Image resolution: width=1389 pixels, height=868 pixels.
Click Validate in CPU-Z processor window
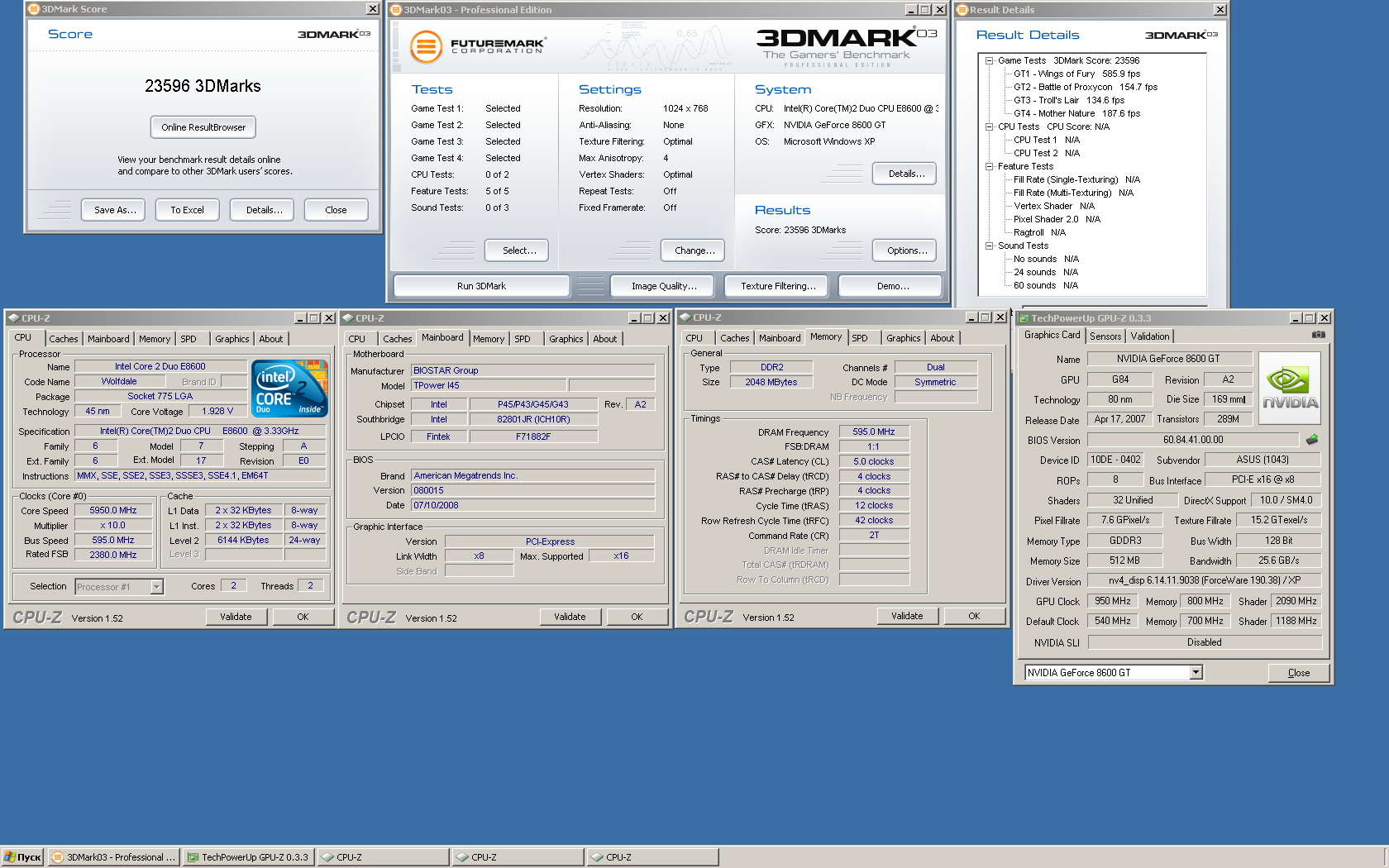point(236,617)
